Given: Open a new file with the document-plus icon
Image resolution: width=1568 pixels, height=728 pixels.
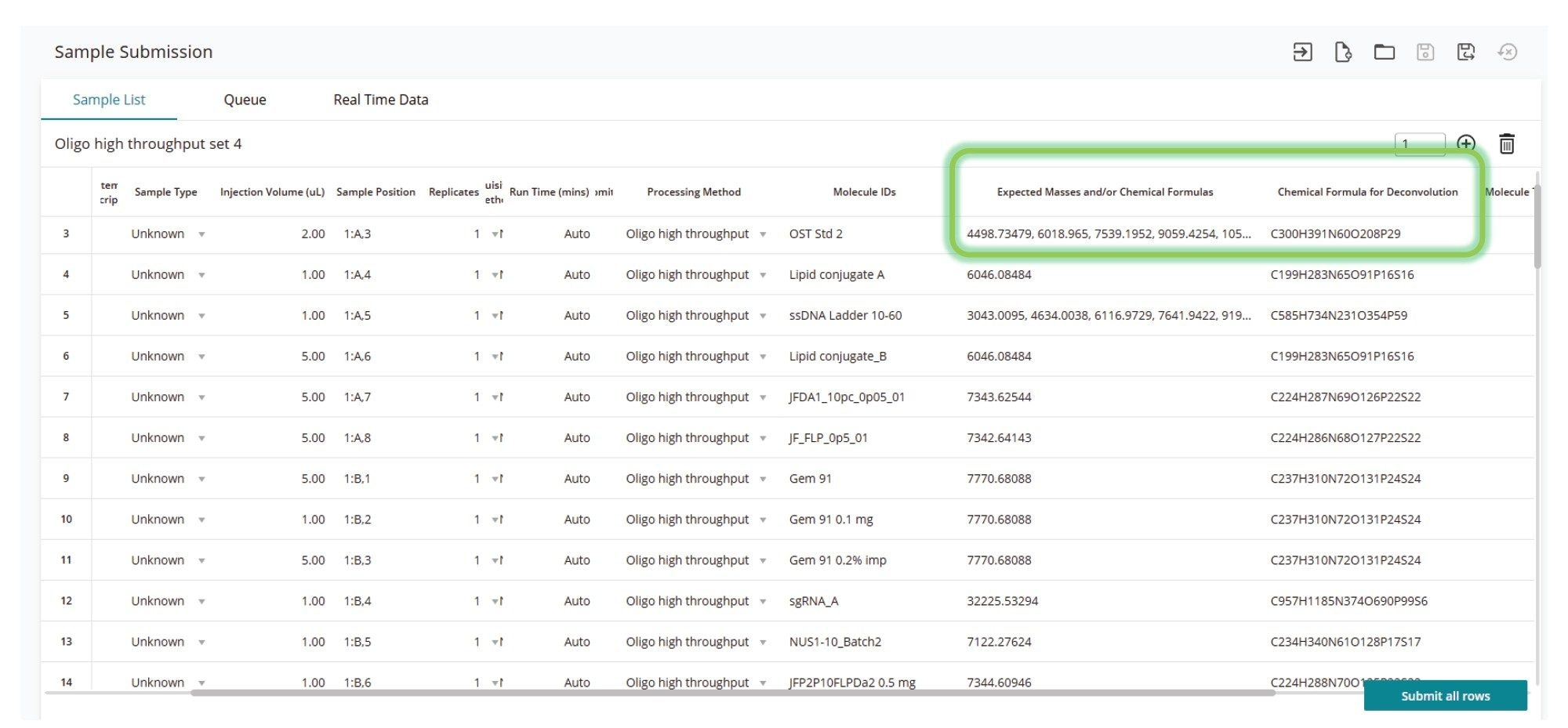Looking at the screenshot, I should pyautogui.click(x=1343, y=51).
